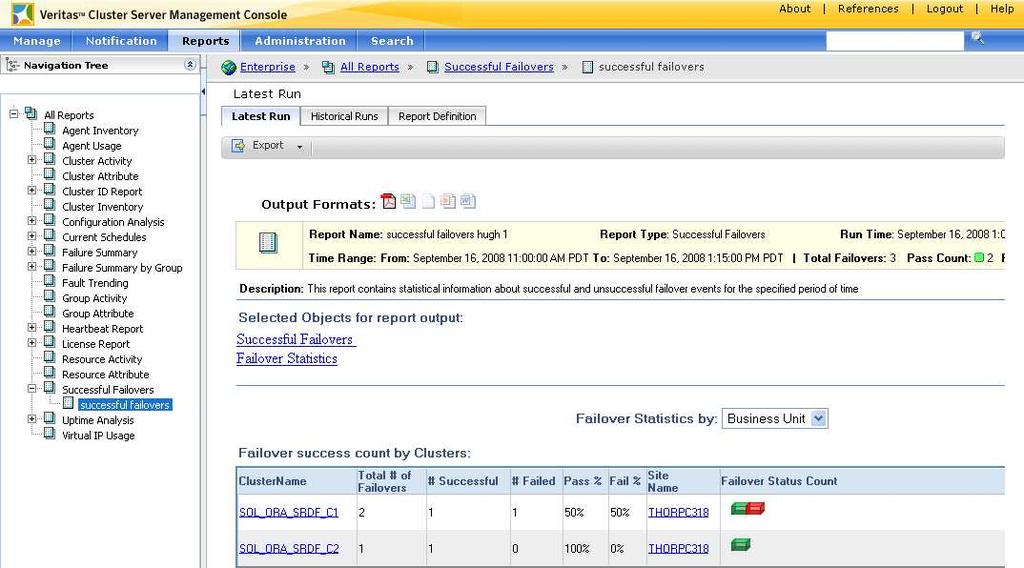Image resolution: width=1024 pixels, height=568 pixels.
Task: Select the Latest Run tab
Action: [261, 116]
